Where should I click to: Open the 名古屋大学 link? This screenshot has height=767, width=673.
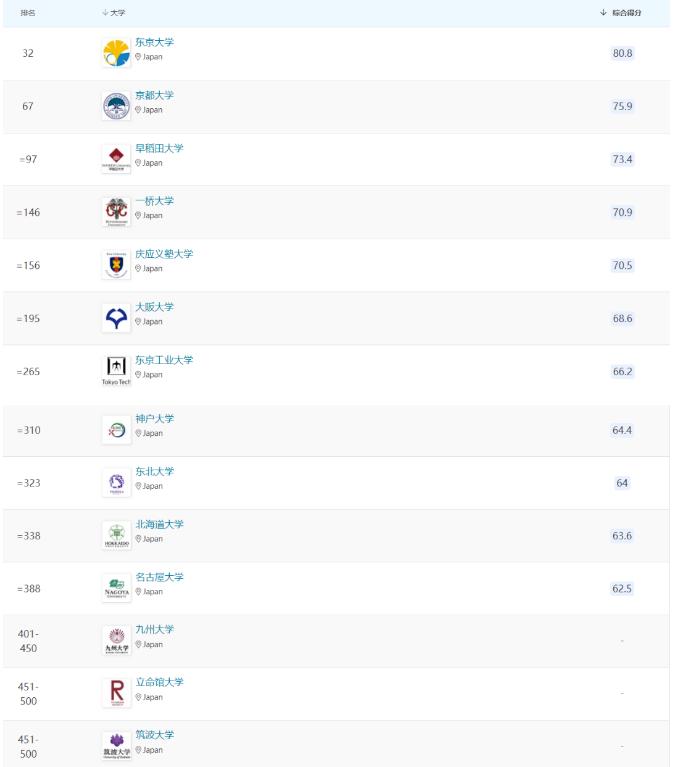[x=159, y=578]
